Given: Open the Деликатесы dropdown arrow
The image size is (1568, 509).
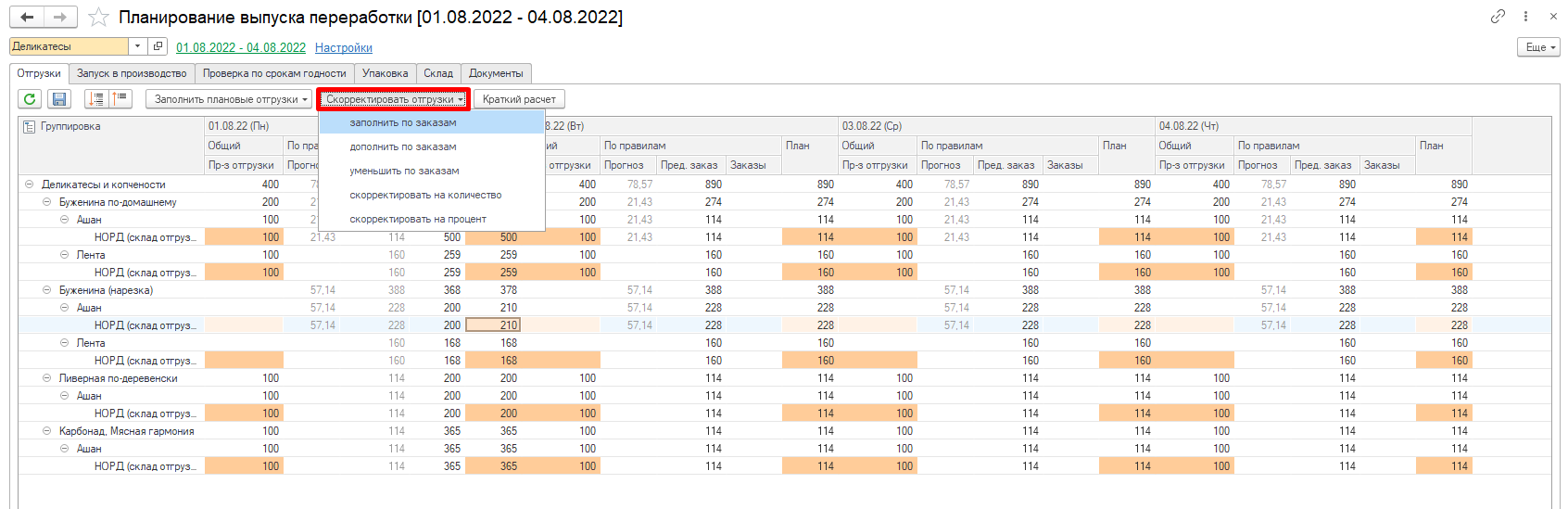Looking at the screenshot, I should pos(137,46).
